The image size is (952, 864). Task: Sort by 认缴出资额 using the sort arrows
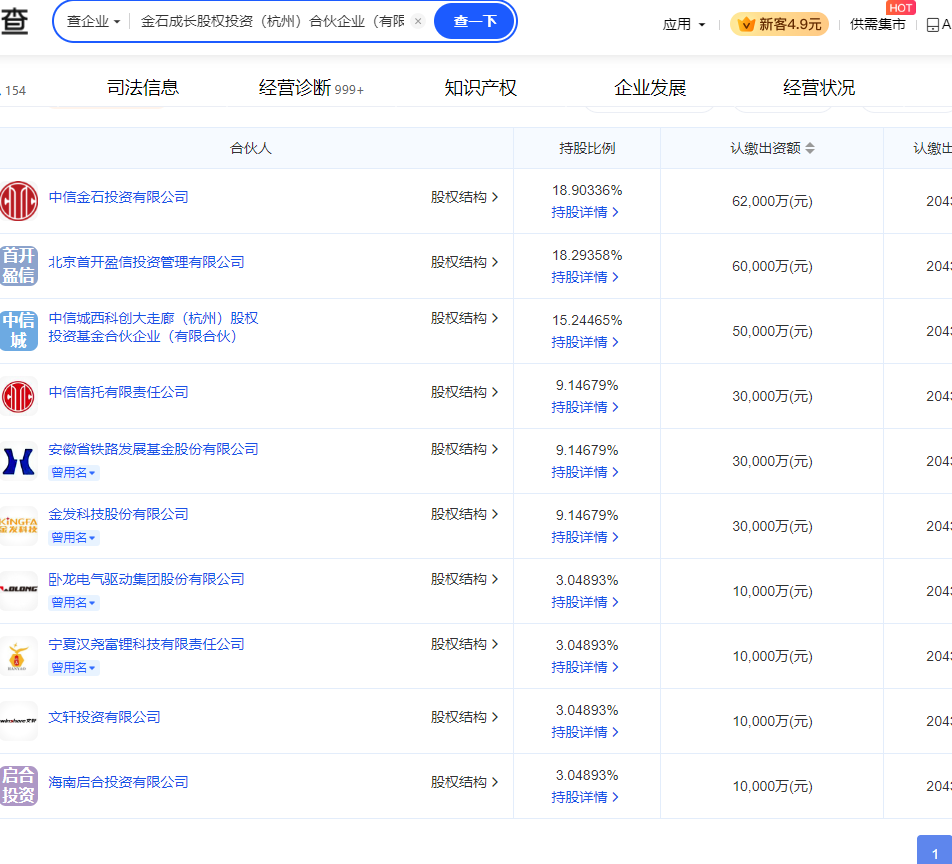(x=810, y=148)
